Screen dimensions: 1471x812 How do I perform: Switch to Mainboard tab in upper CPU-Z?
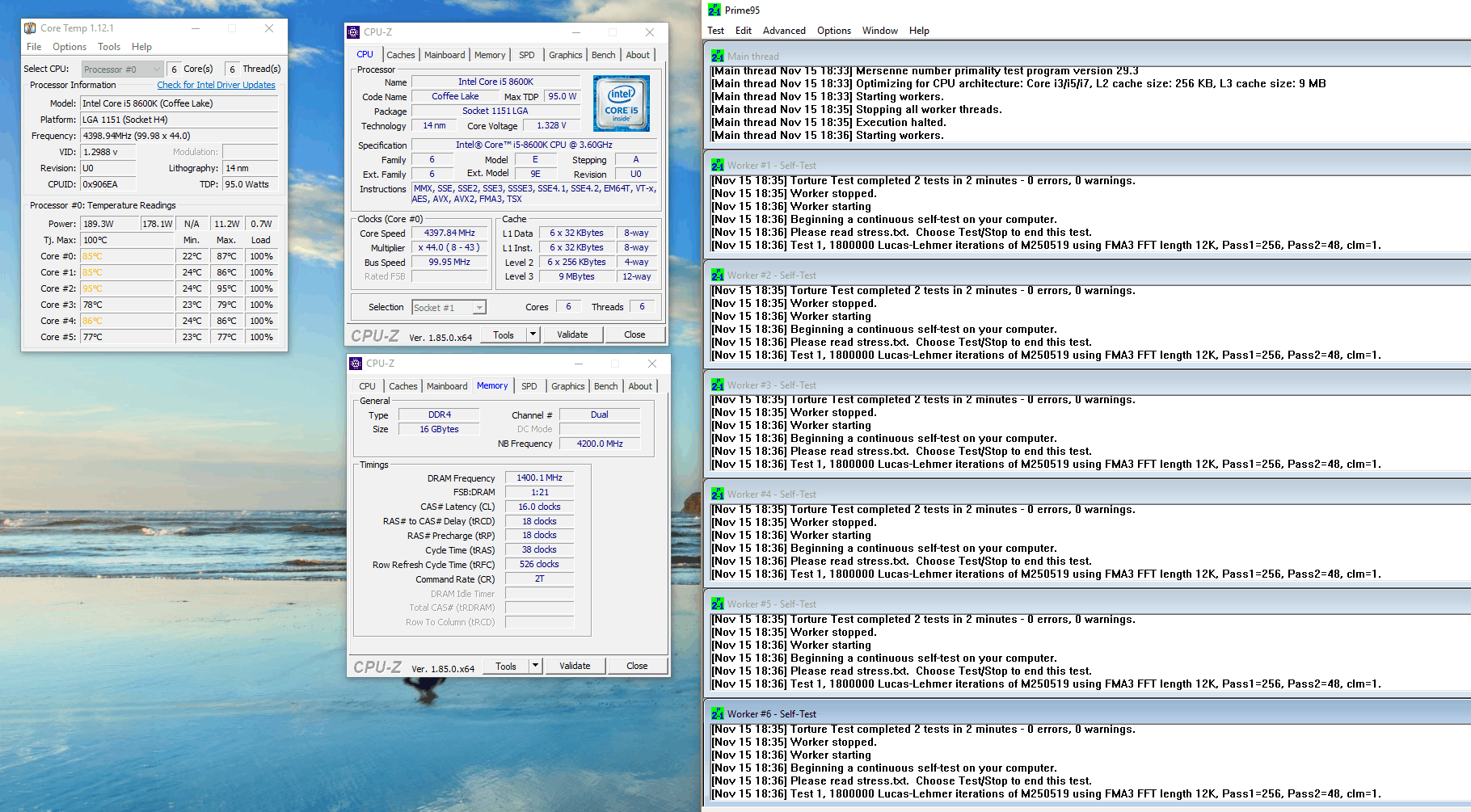(x=445, y=55)
